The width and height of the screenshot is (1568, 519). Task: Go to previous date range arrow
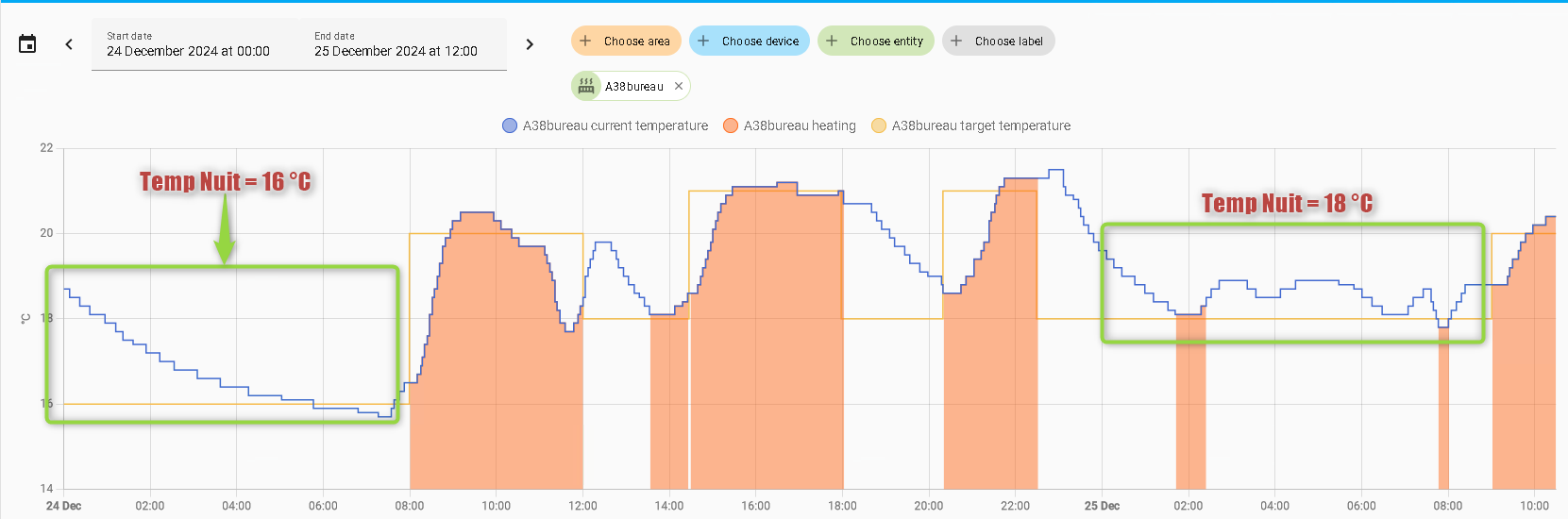click(69, 43)
